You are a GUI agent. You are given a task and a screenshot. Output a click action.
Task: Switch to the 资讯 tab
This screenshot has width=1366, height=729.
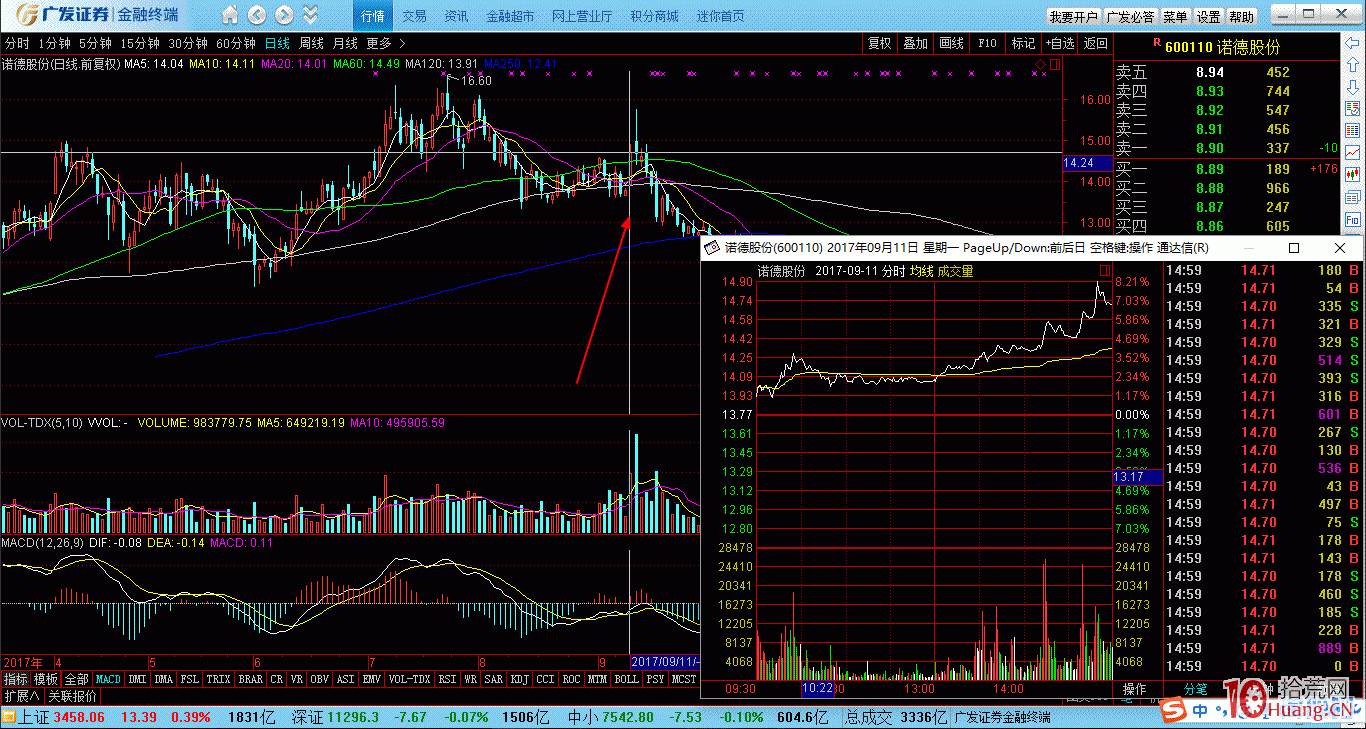pyautogui.click(x=456, y=16)
